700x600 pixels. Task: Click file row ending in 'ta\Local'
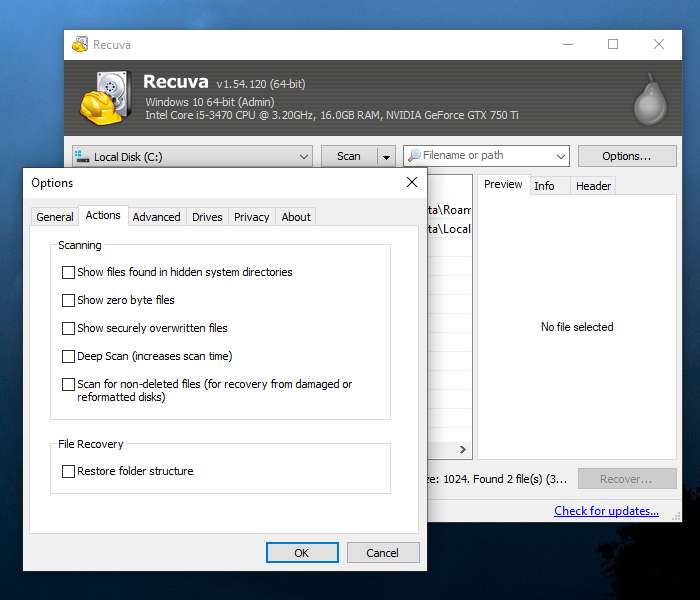click(449, 229)
